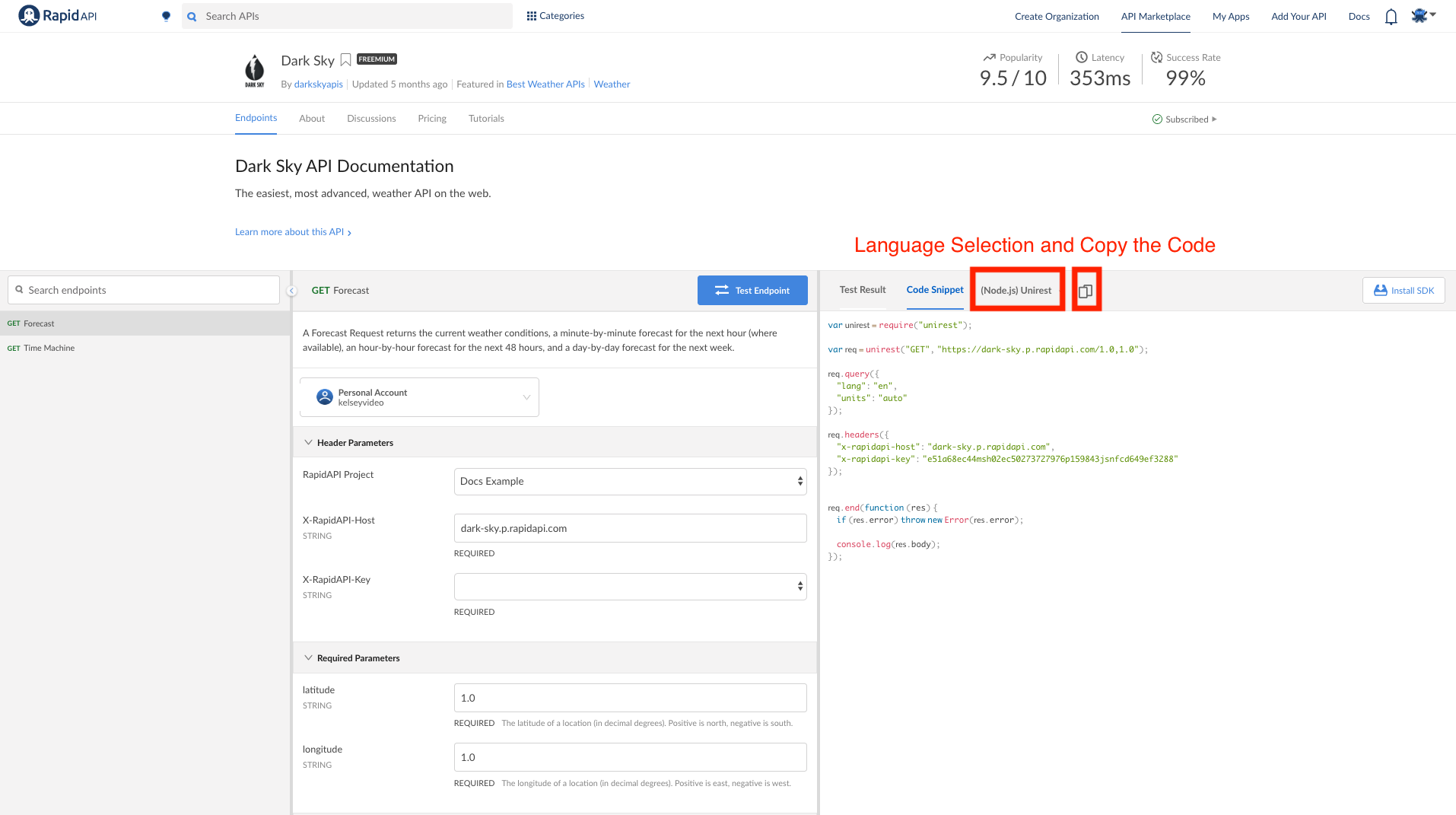1456x815 pixels.
Task: Click the 99% success rate value
Action: (1185, 78)
